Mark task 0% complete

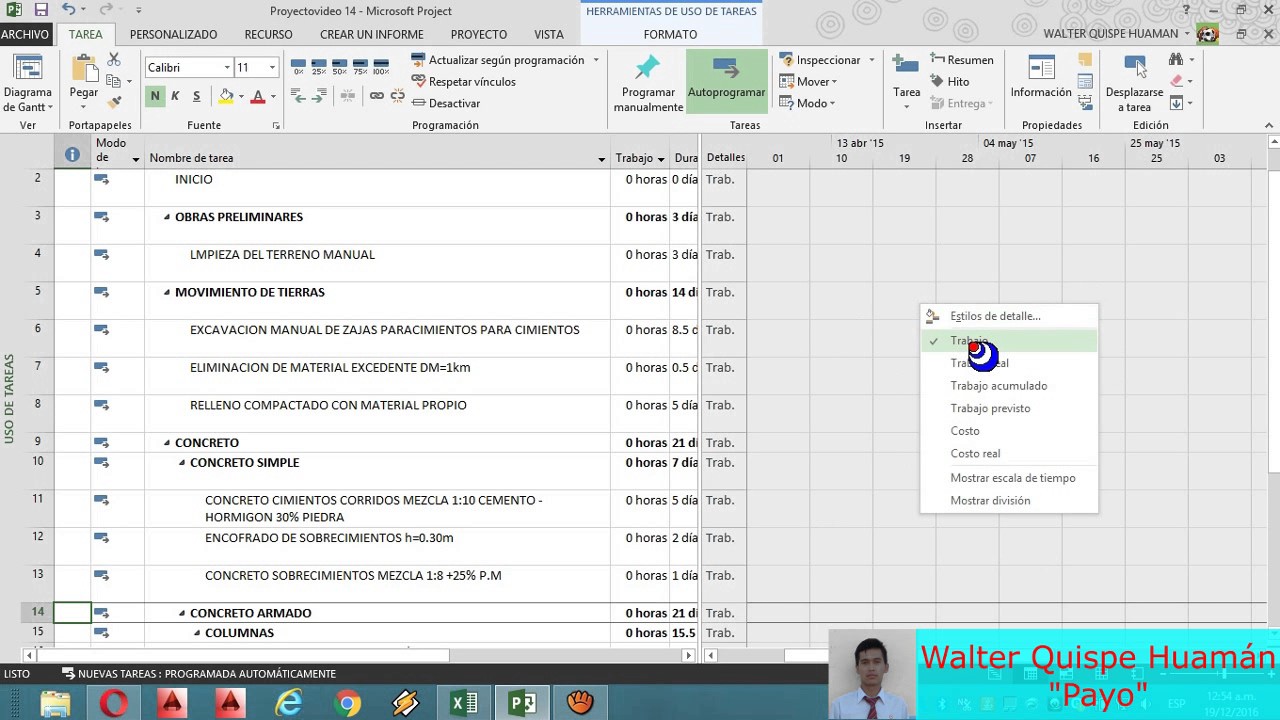298,68
